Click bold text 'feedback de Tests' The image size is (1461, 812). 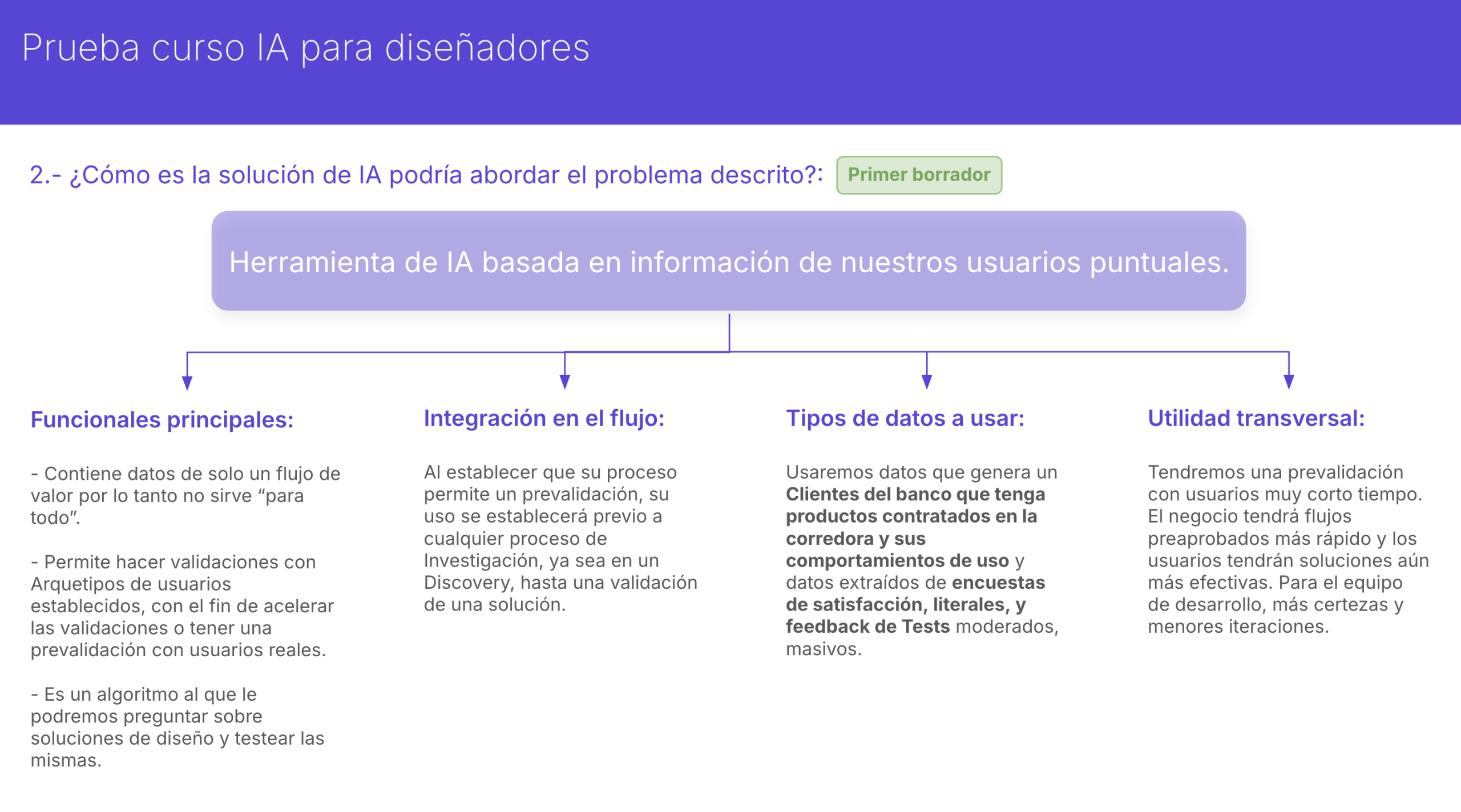tap(867, 627)
